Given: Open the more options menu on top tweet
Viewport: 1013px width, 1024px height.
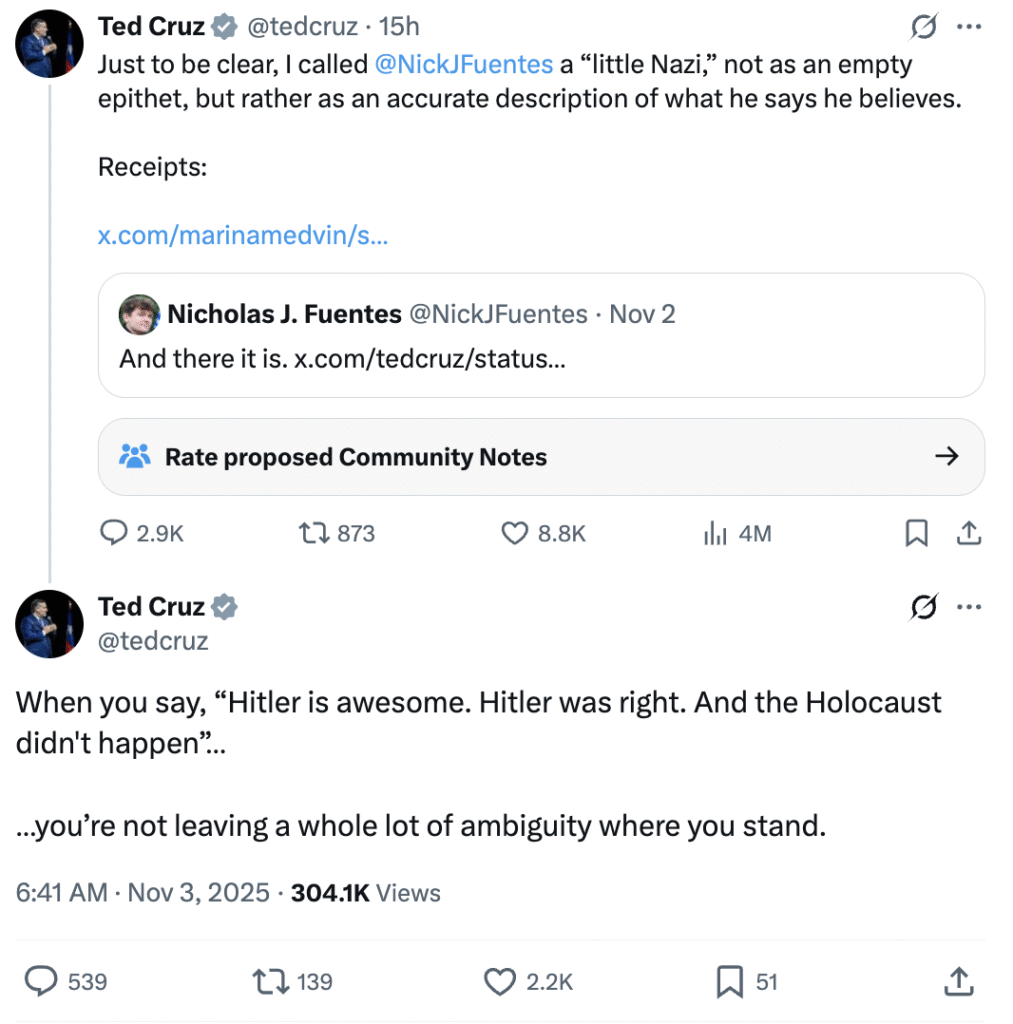Looking at the screenshot, I should [968, 27].
